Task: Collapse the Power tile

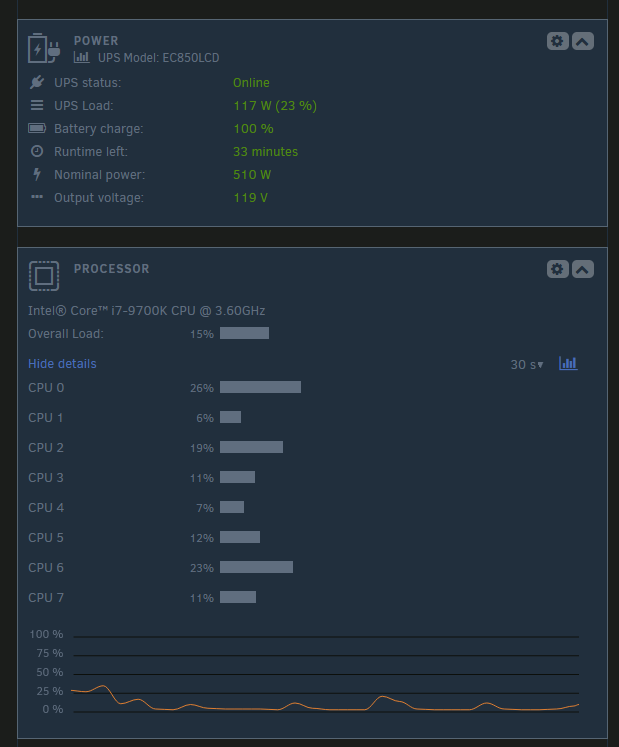Action: pos(582,41)
